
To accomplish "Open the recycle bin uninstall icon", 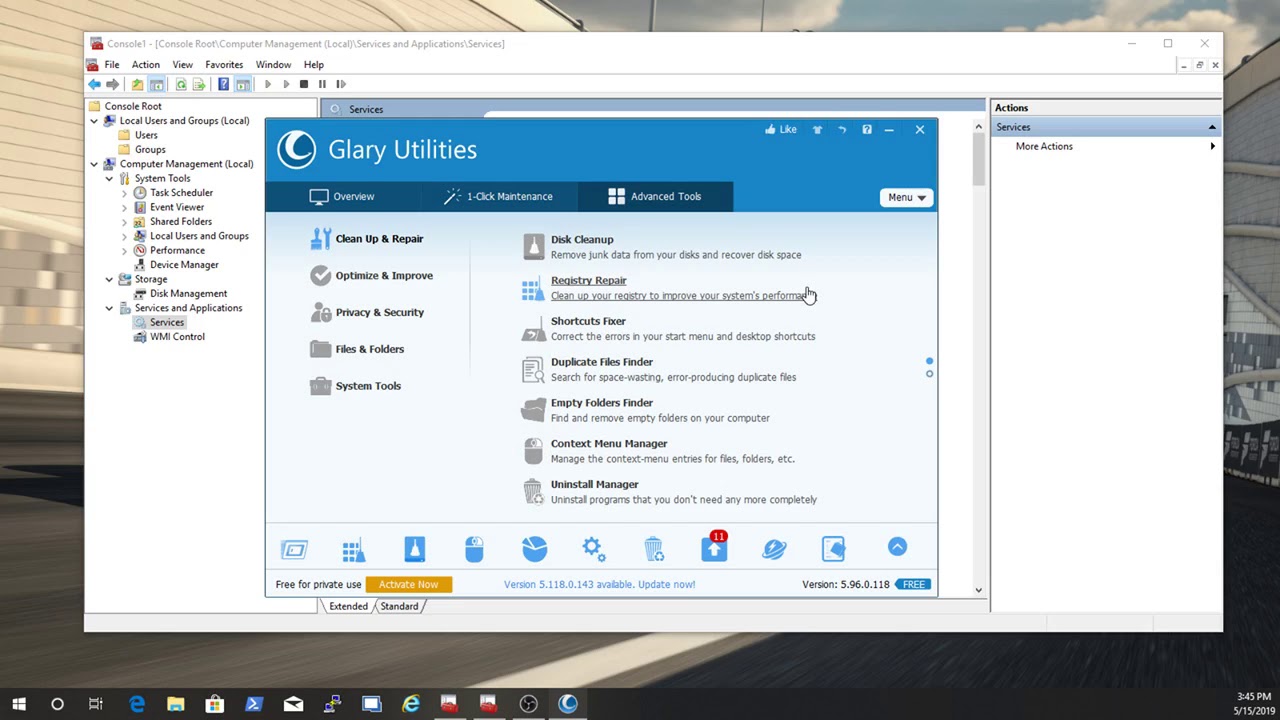I will pyautogui.click(x=653, y=548).
